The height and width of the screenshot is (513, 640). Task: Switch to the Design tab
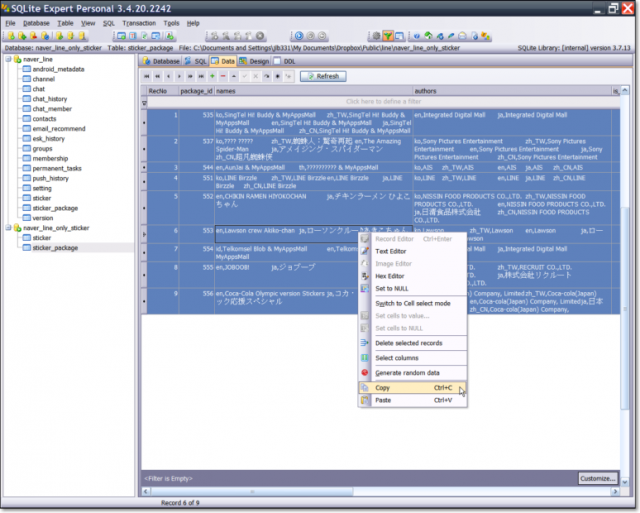click(254, 61)
